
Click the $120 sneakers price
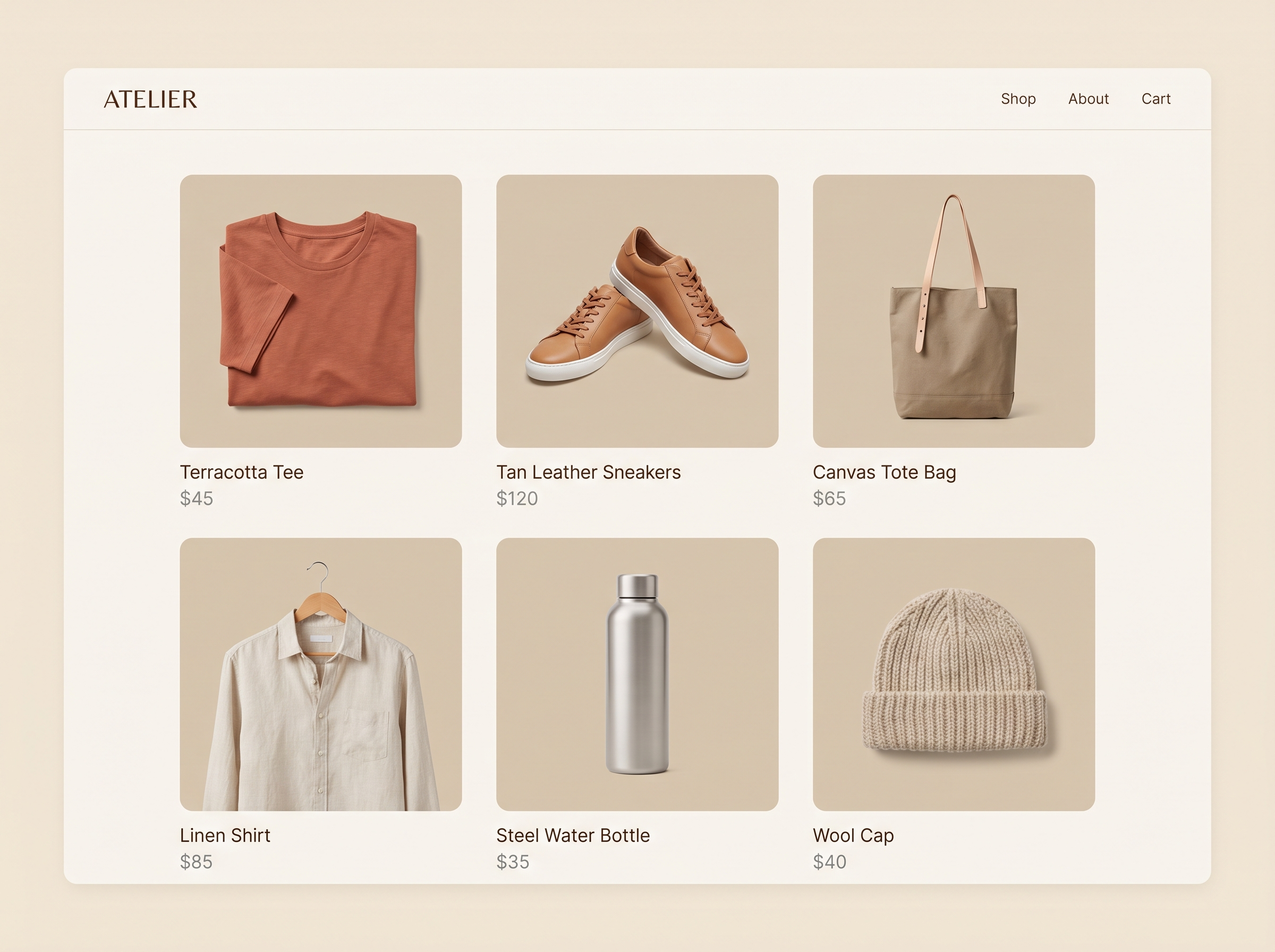pyautogui.click(x=517, y=498)
